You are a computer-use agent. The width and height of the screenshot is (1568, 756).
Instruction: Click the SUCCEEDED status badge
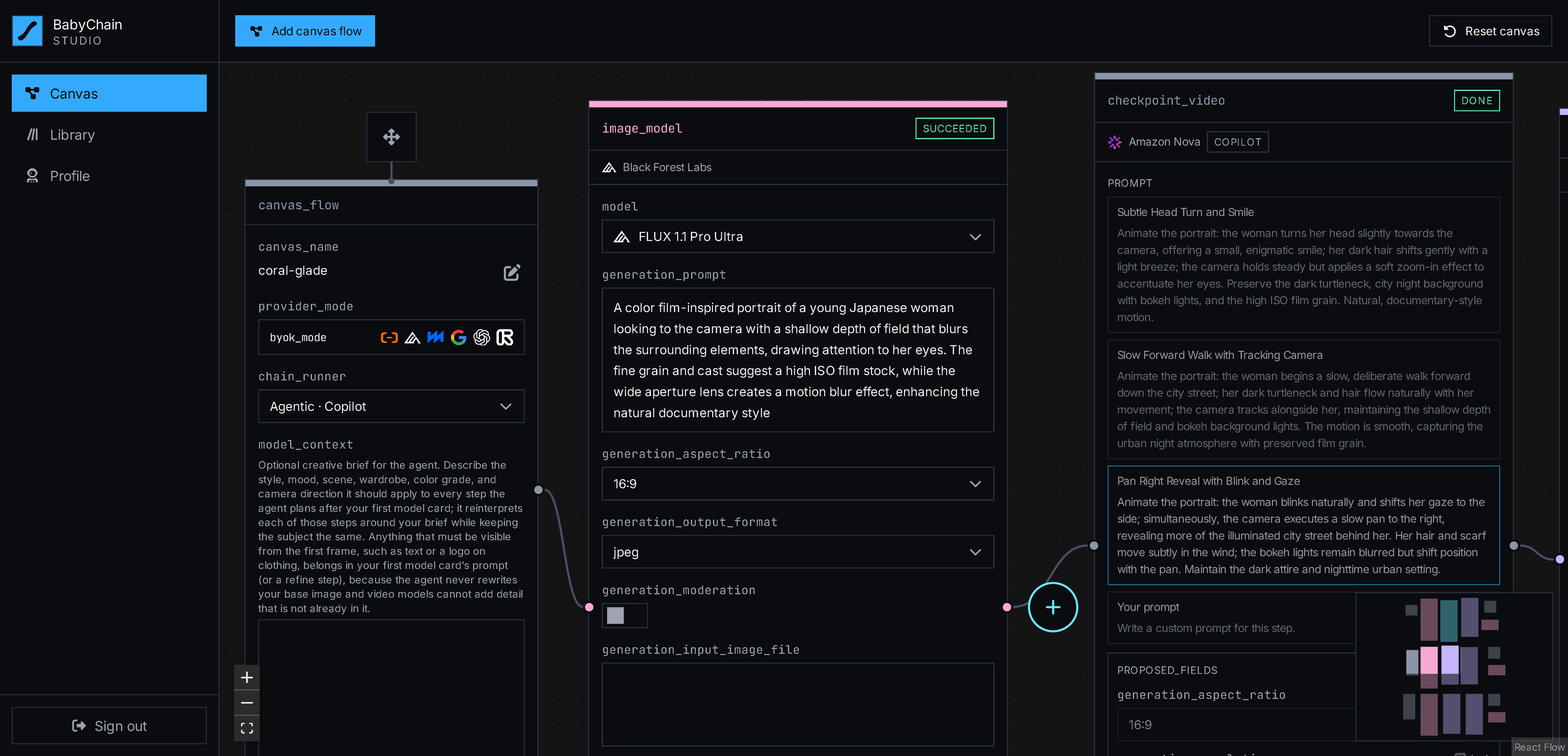pos(955,128)
